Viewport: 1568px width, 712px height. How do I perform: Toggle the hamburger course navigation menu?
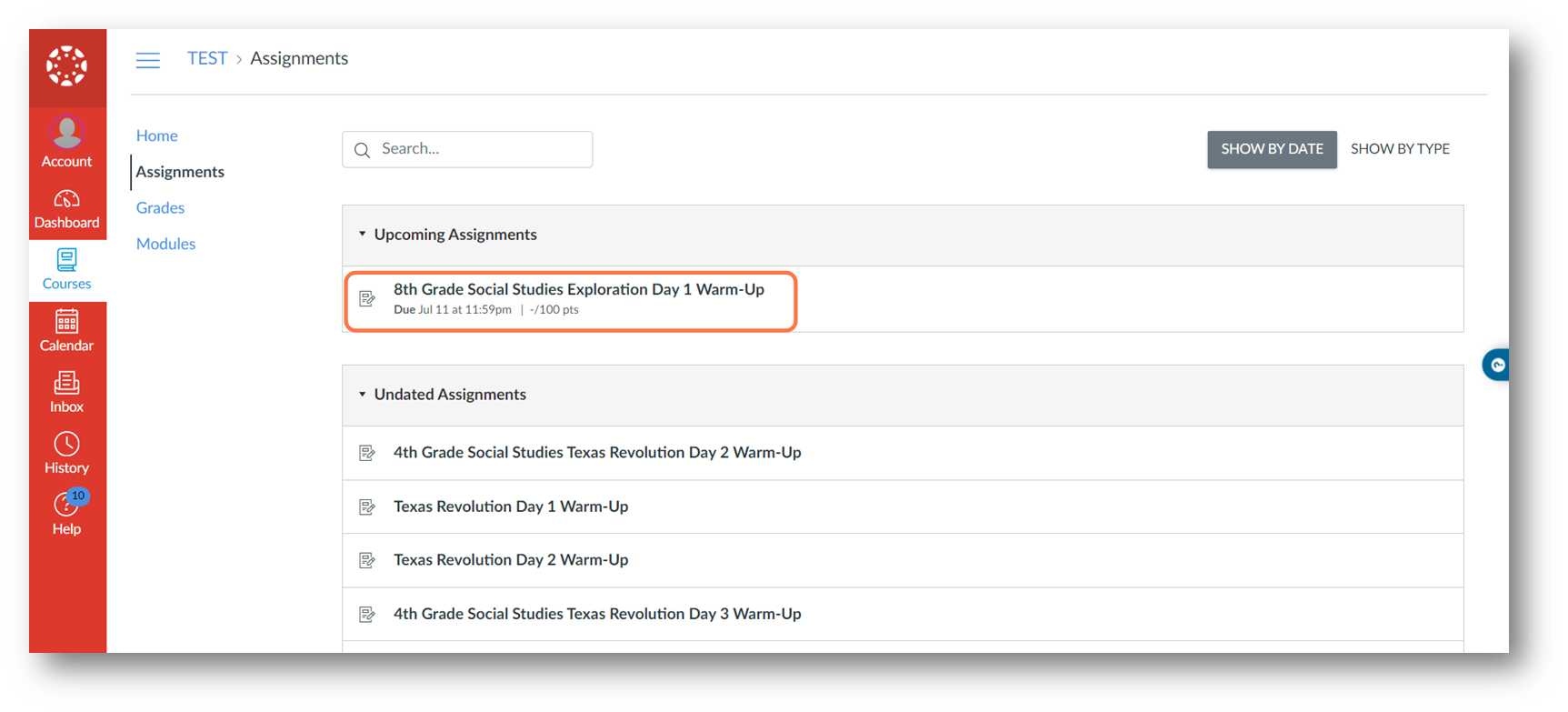point(148,60)
